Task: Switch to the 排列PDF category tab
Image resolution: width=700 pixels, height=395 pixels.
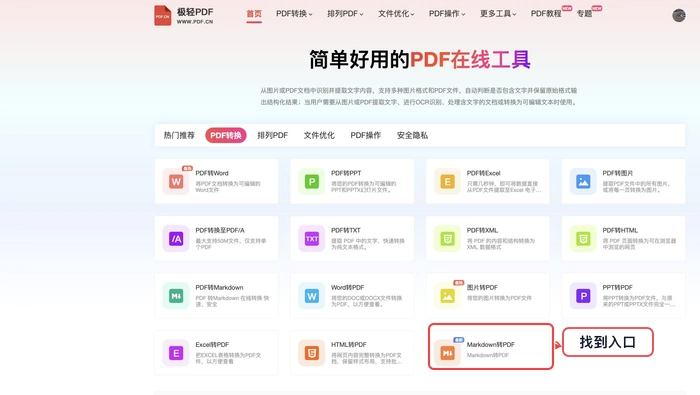Action: [272, 135]
